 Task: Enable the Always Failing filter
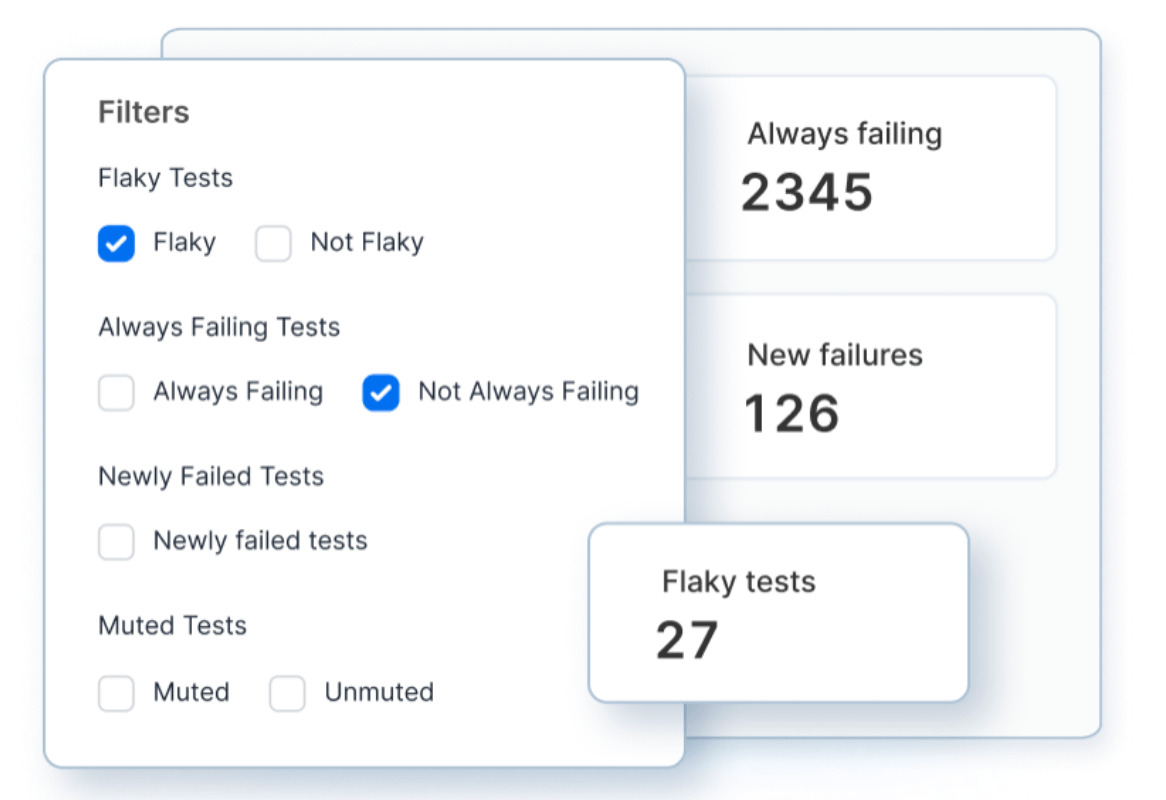tap(115, 393)
